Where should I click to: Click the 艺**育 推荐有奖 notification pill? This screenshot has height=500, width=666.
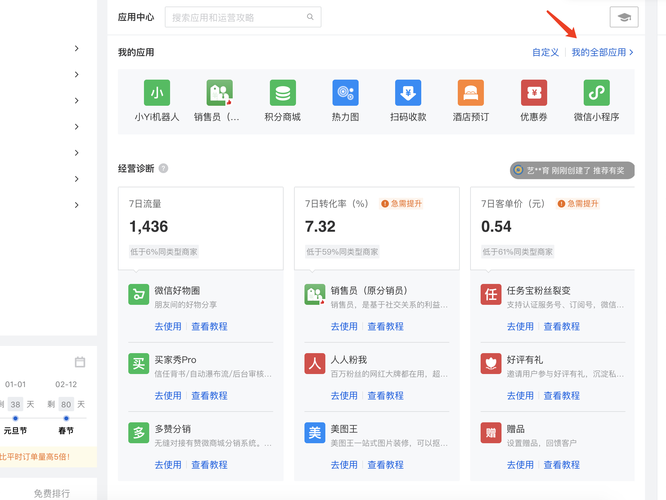572,170
